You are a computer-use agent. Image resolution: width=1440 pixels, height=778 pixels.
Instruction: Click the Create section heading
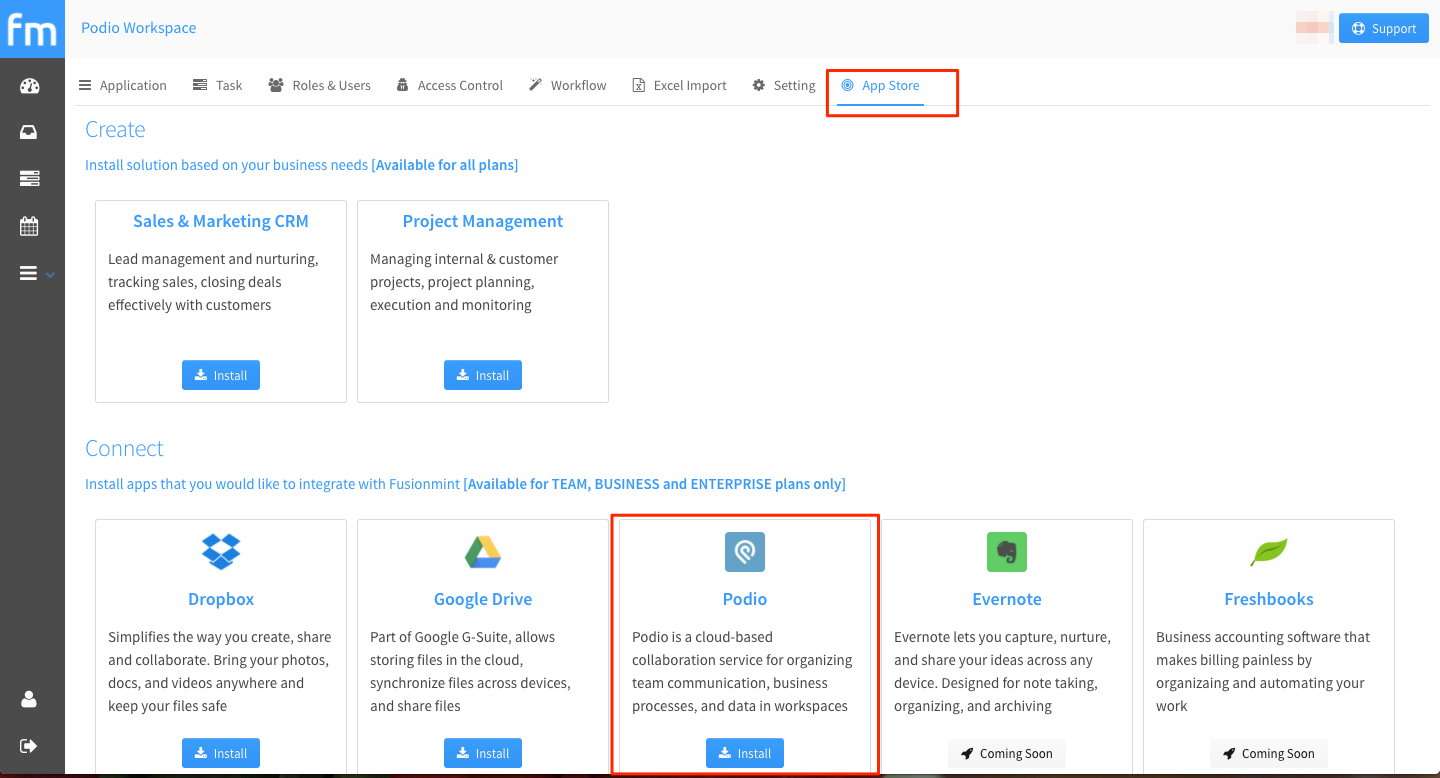(115, 129)
